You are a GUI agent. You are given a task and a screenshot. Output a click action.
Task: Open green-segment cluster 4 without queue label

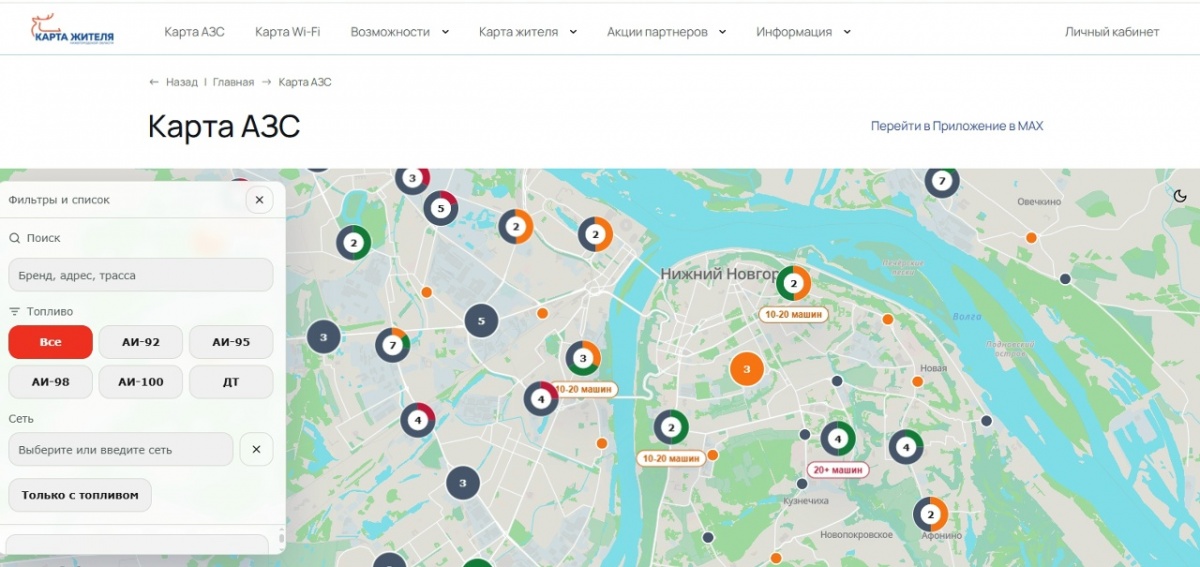906,447
